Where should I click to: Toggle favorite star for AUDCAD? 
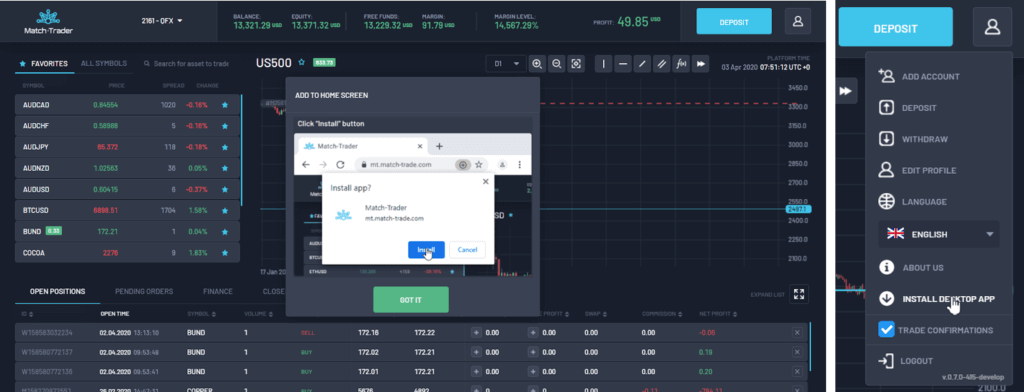tap(225, 105)
